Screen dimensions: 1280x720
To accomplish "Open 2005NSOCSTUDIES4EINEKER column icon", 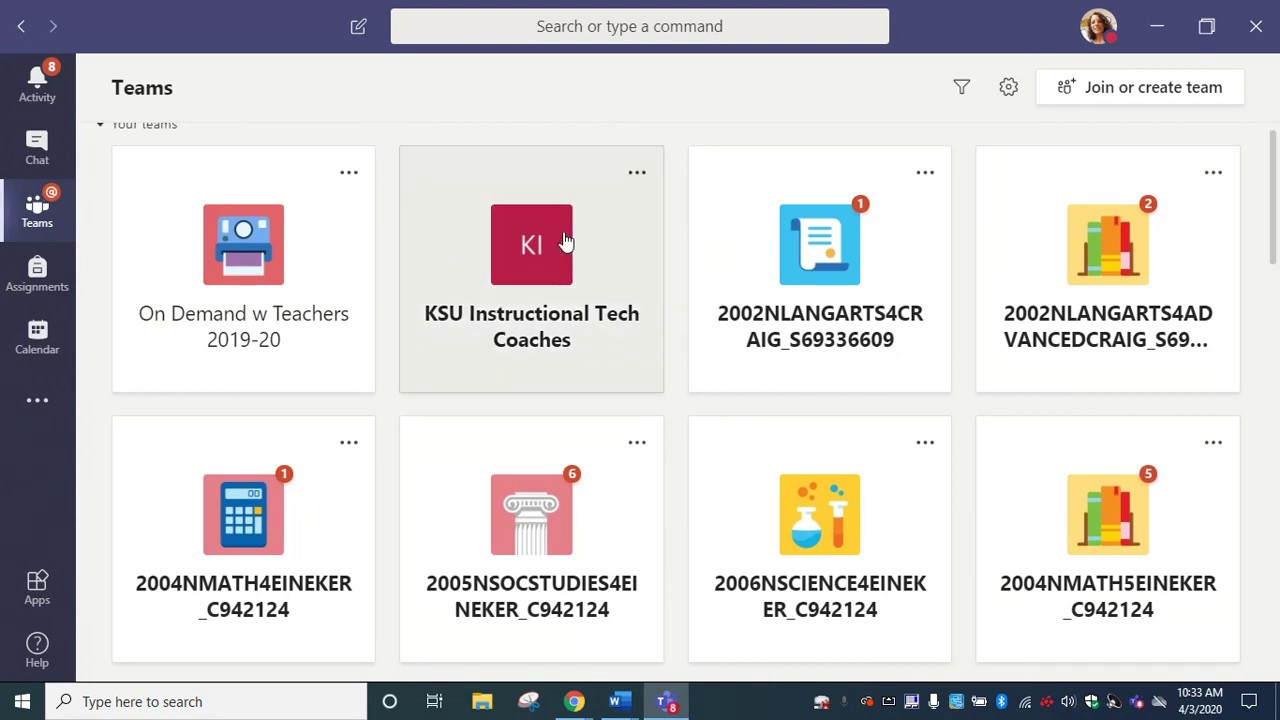I will [531, 515].
